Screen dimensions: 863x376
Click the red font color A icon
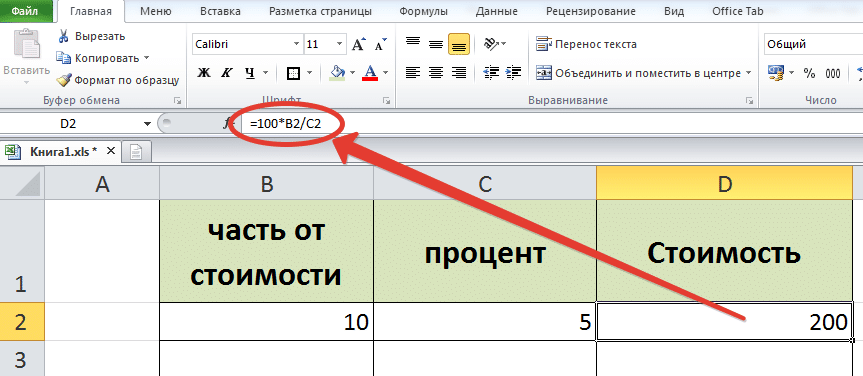click(370, 72)
